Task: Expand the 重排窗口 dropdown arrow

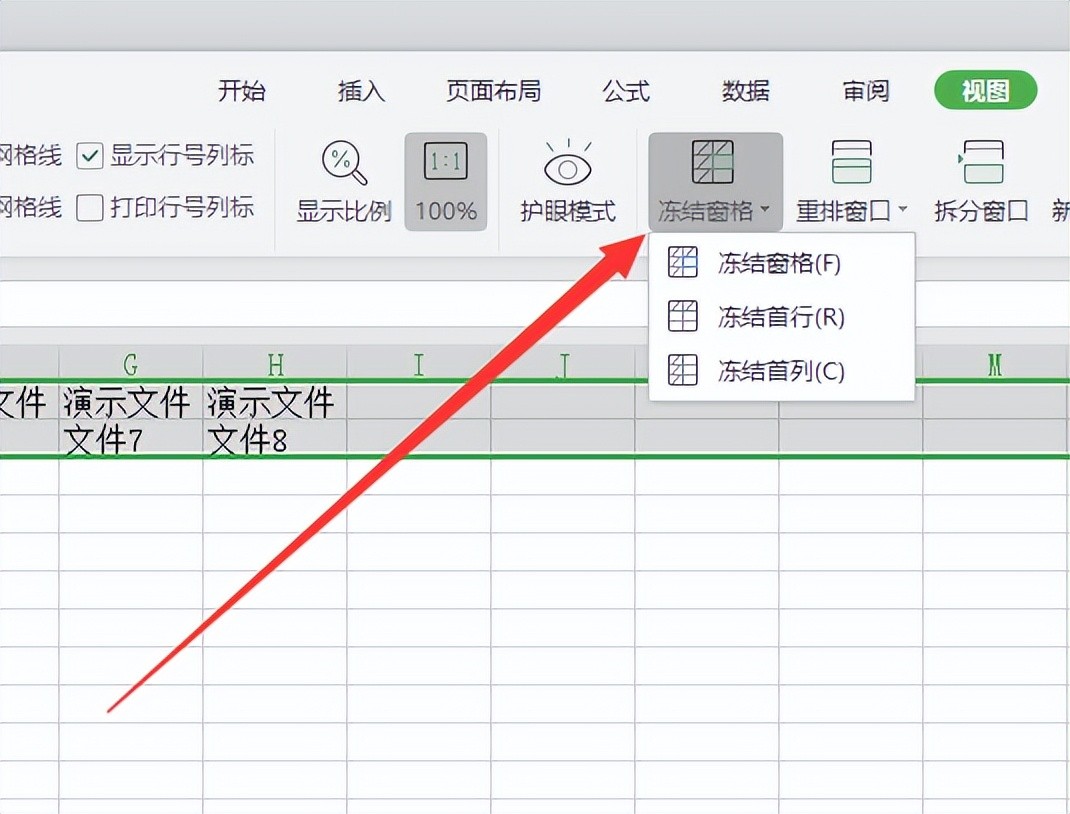Action: click(903, 211)
